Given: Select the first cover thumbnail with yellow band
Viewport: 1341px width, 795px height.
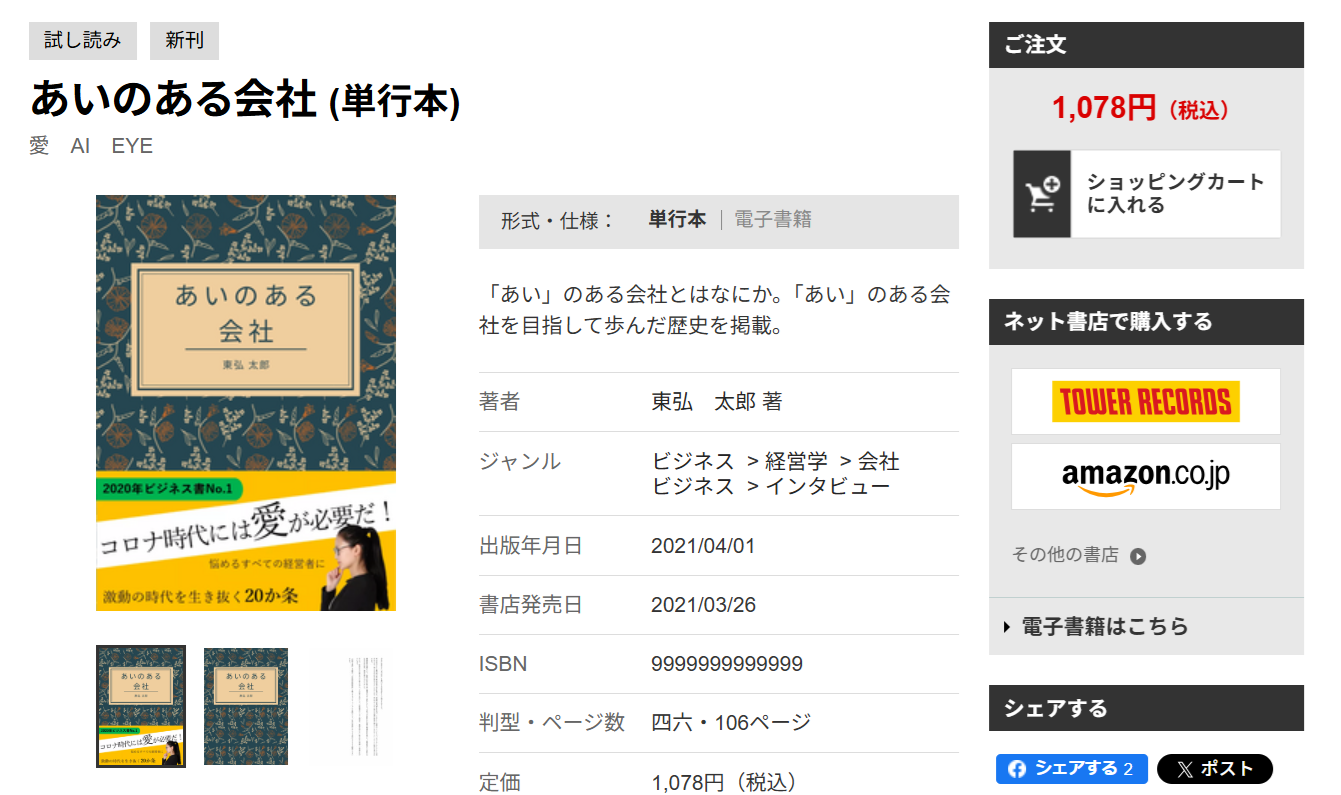Looking at the screenshot, I should [141, 706].
